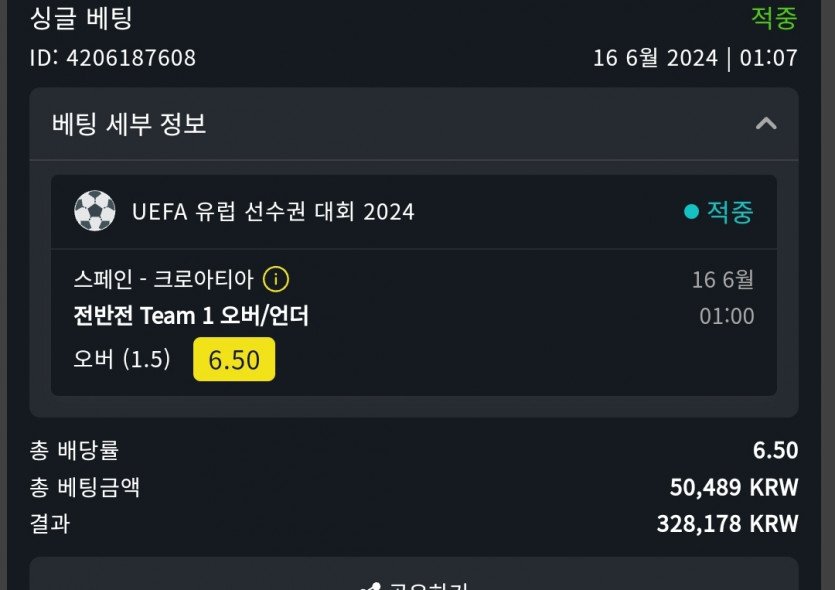
Task: Click the 328,178 KRW result amount
Action: tap(727, 523)
